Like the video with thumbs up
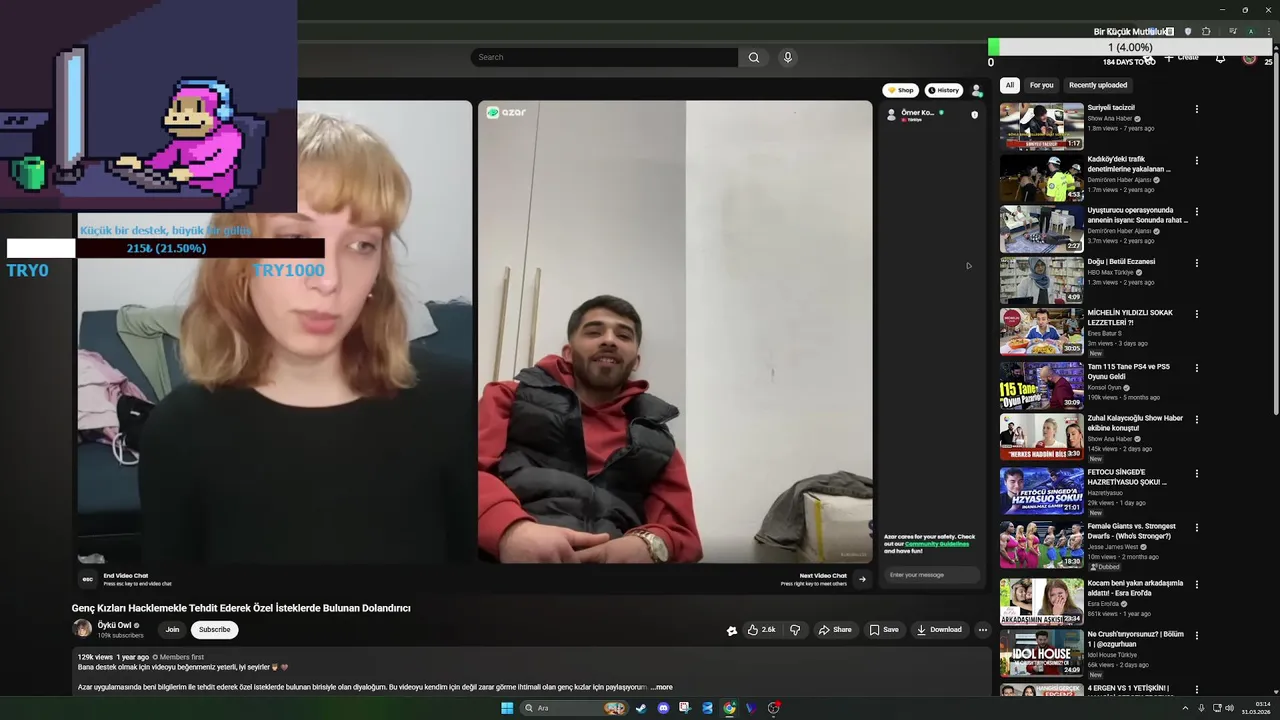 pos(762,630)
